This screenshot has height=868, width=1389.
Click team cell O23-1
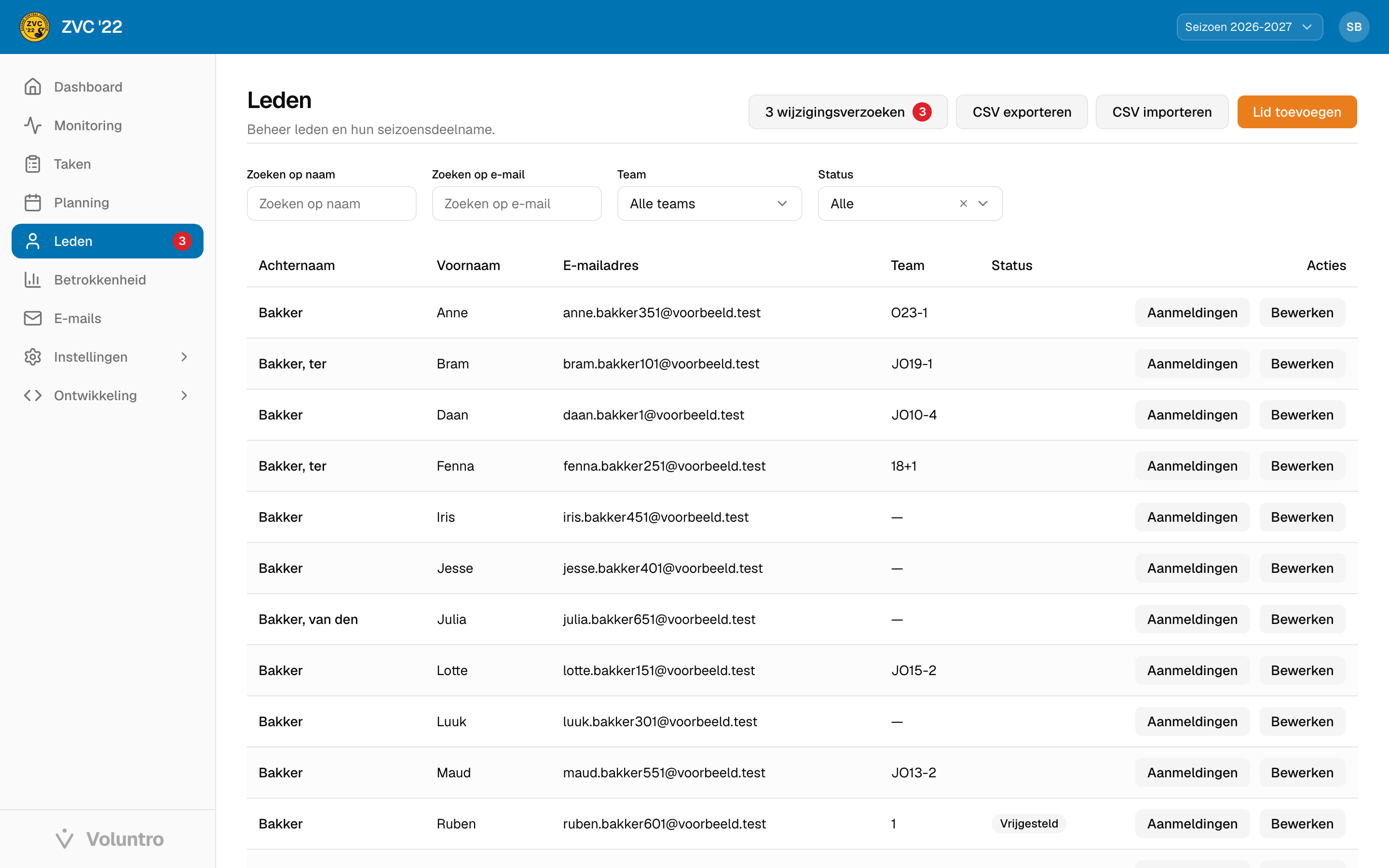click(909, 312)
